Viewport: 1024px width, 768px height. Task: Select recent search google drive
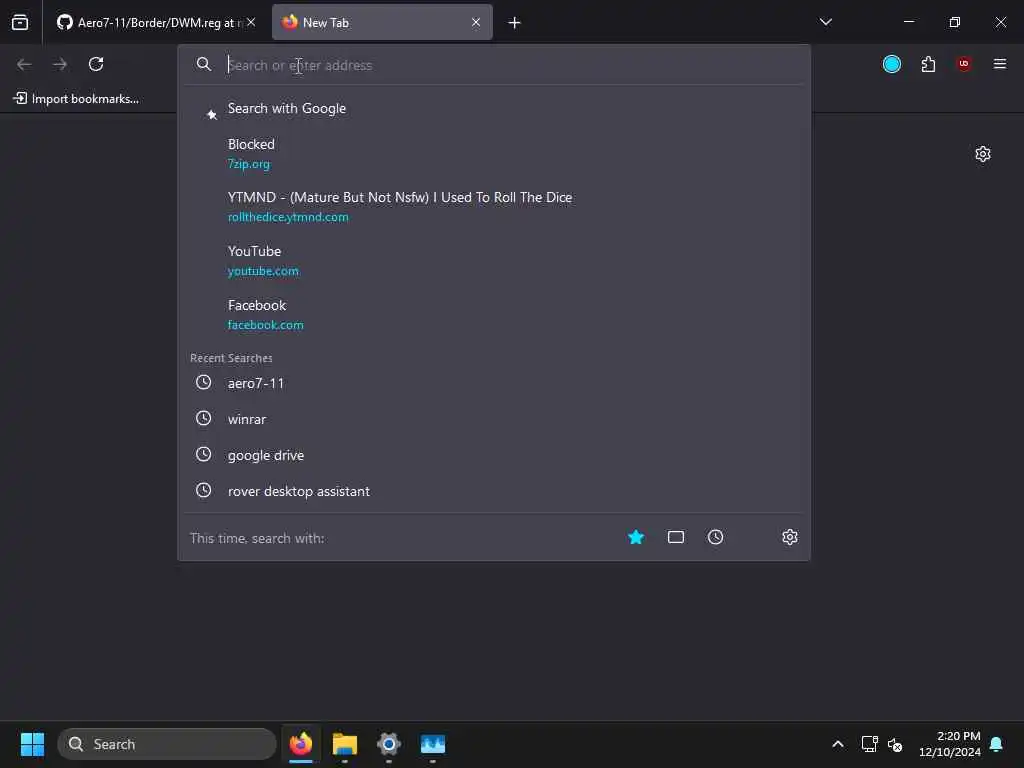point(494,455)
